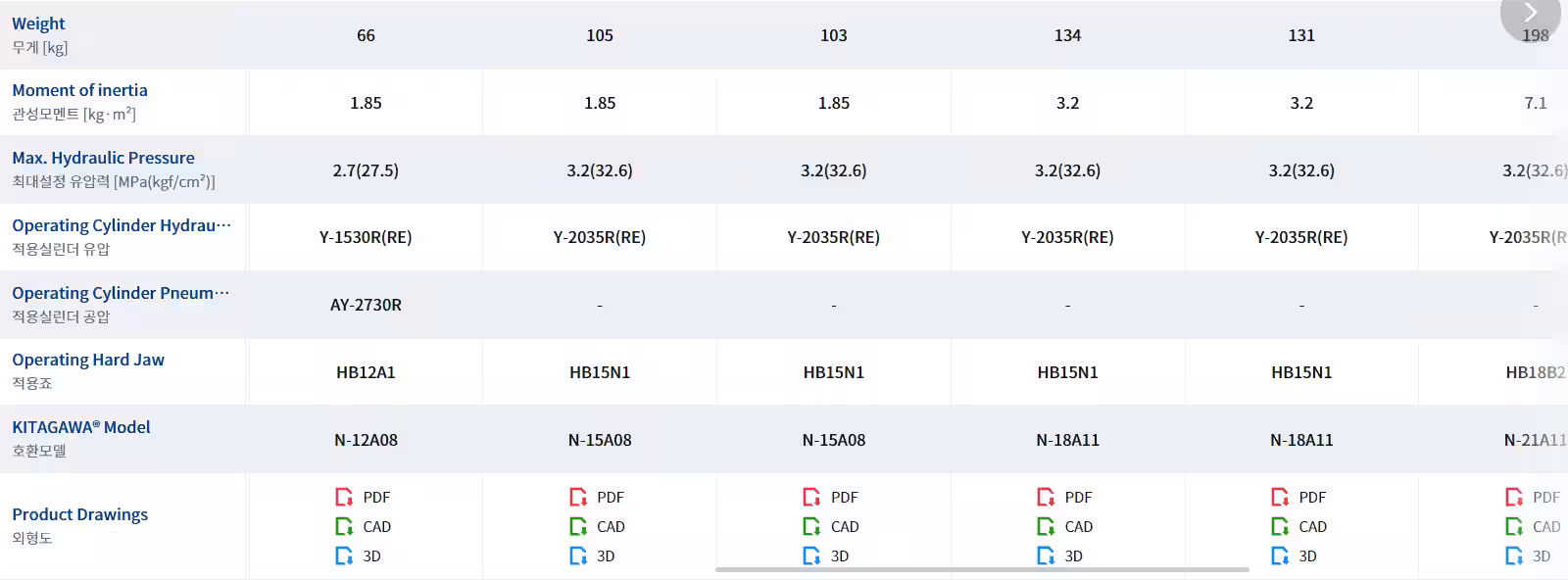Screen dimensions: 1568x580
Task: Click the horizontal scrollbar under the table
Action: 982,569
